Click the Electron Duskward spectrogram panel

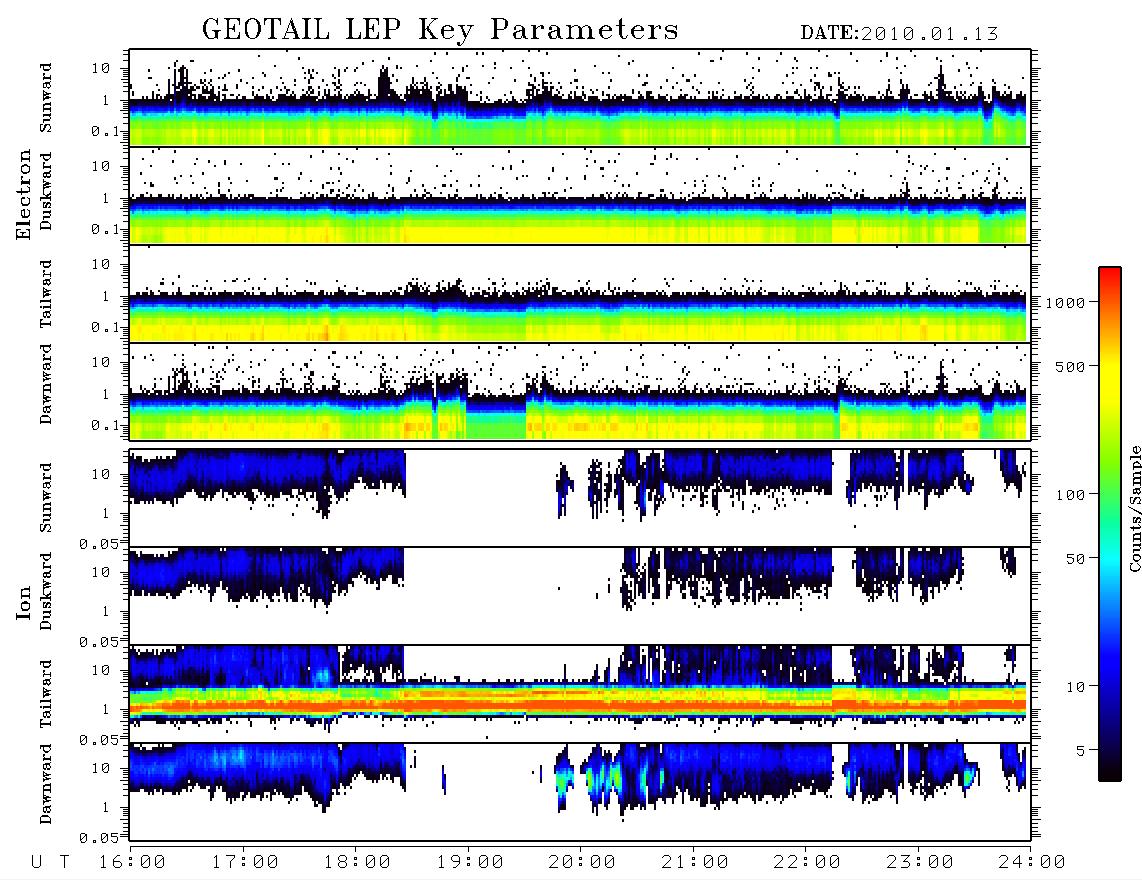[580, 195]
